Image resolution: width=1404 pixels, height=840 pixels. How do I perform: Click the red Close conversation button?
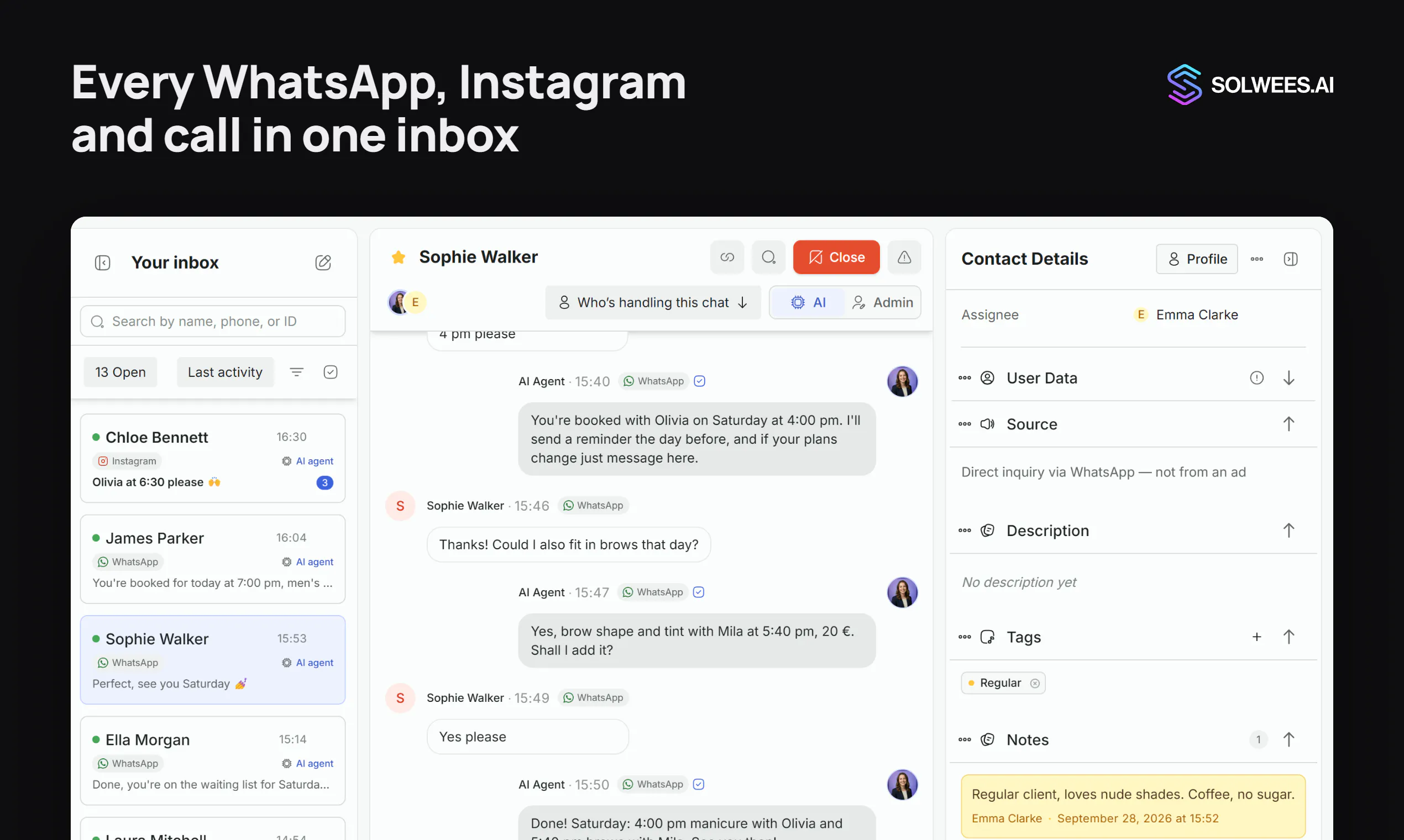tap(836, 258)
